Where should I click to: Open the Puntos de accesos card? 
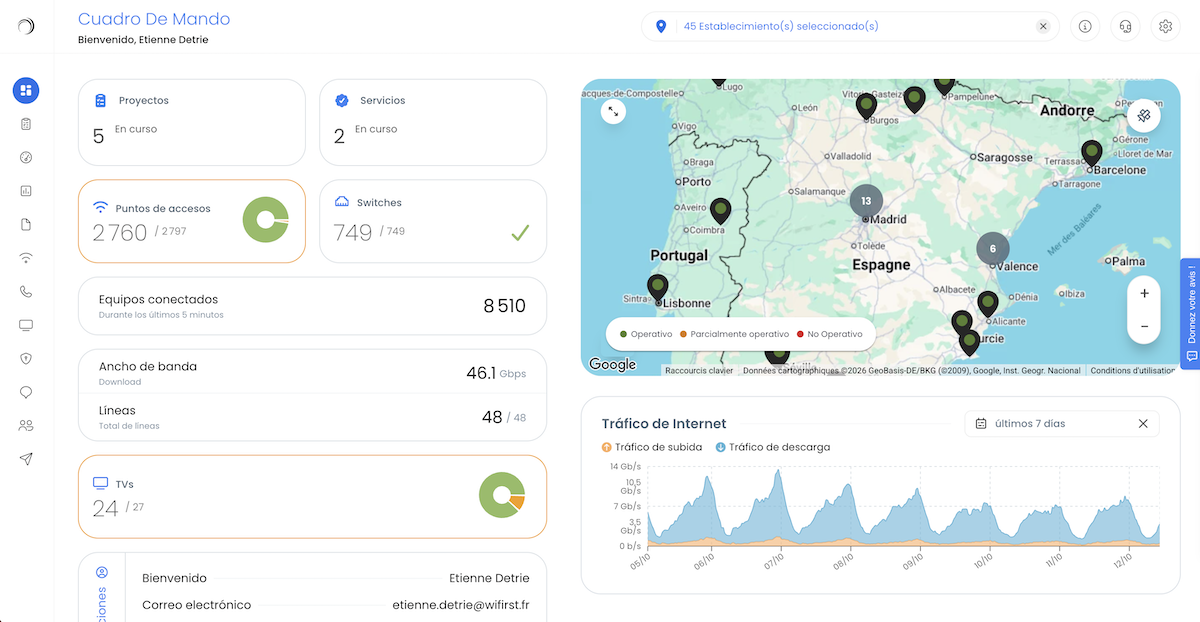point(192,221)
